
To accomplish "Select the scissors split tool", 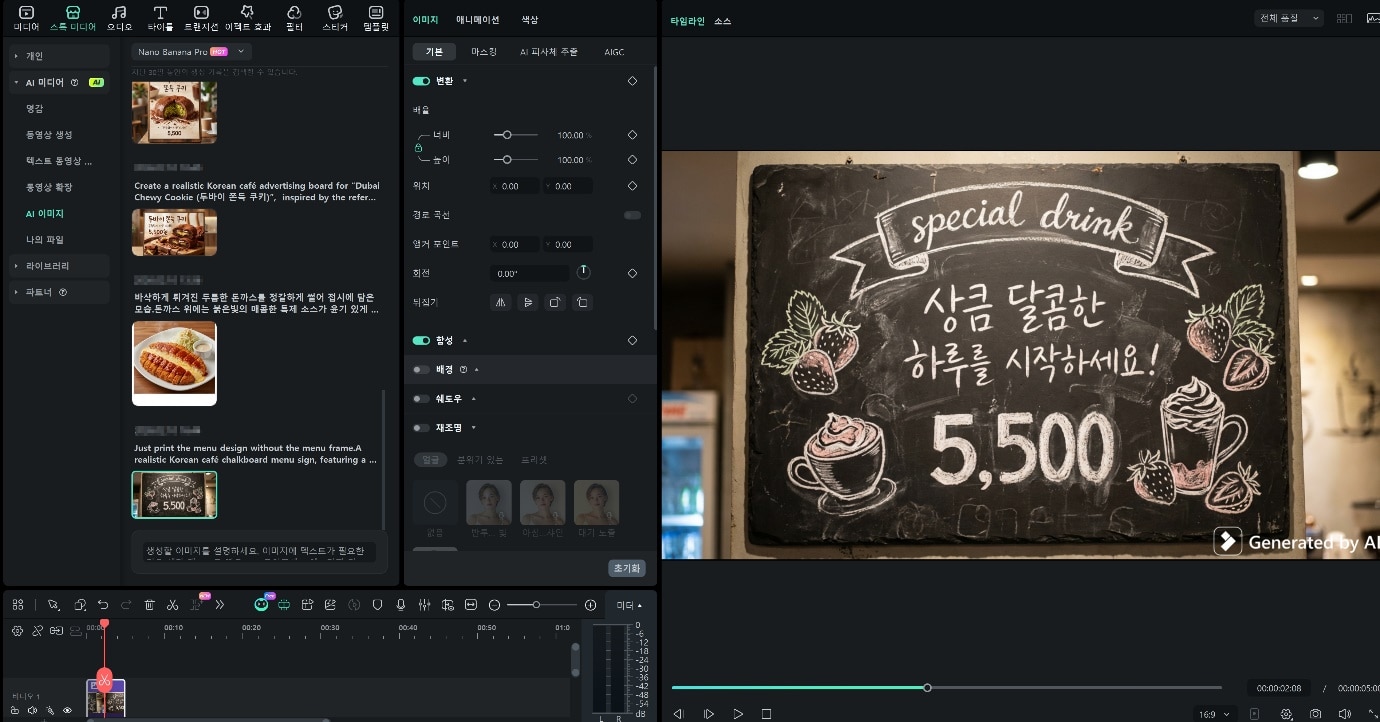I will (170, 604).
